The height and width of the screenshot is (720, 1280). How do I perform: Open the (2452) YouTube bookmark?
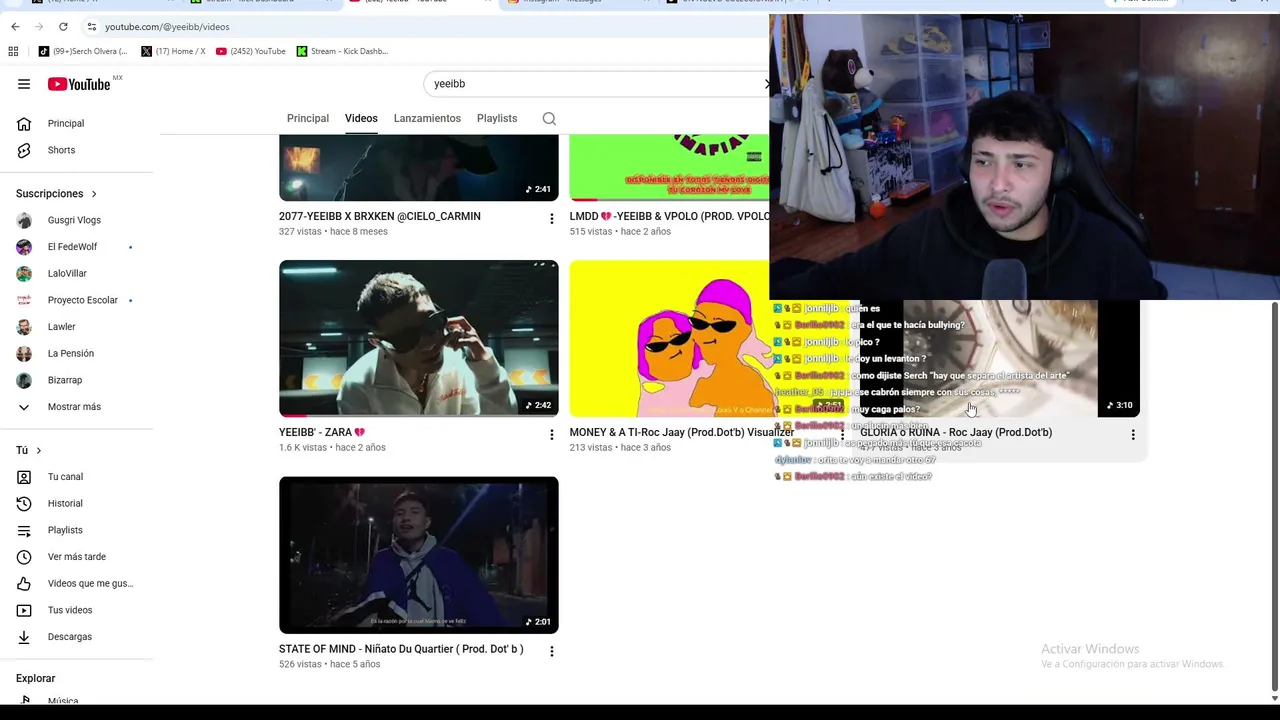coord(250,51)
